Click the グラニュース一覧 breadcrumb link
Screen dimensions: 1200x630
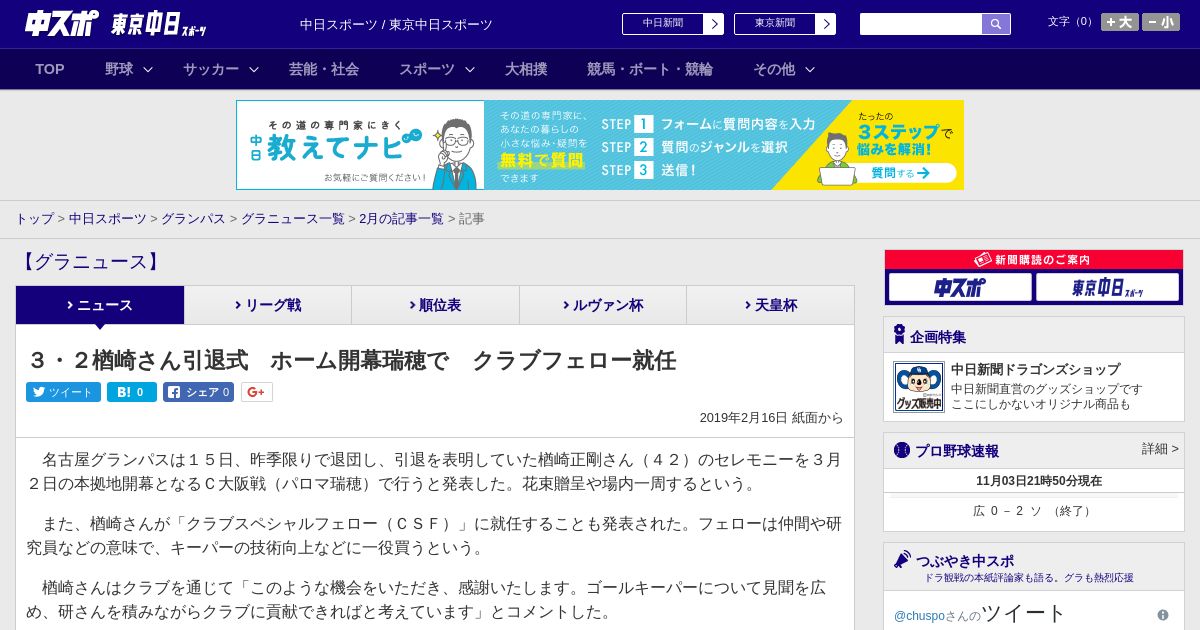coord(292,219)
